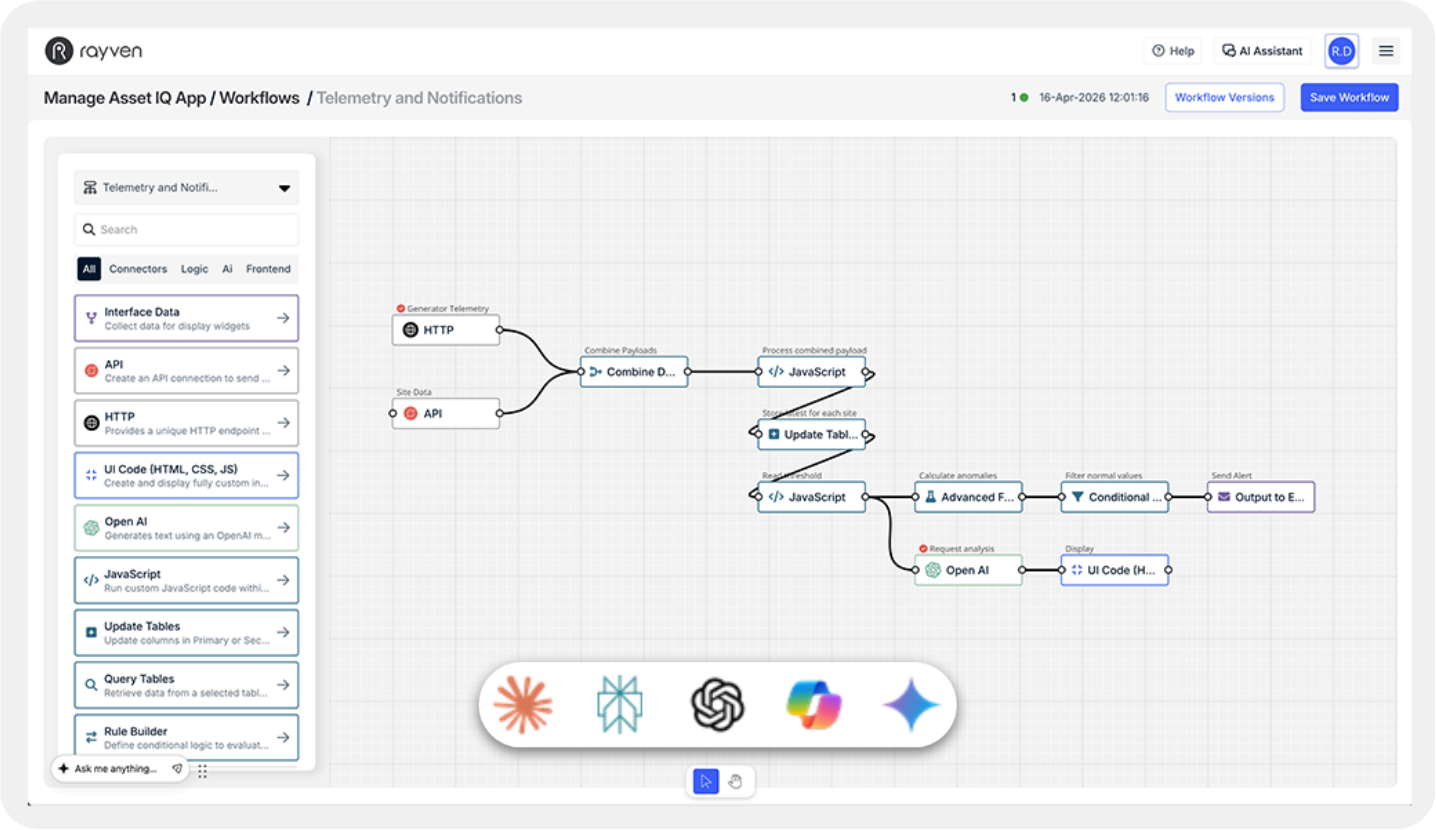The image size is (1436, 830).
Task: Expand Query Tables list item arrow
Action: point(283,685)
